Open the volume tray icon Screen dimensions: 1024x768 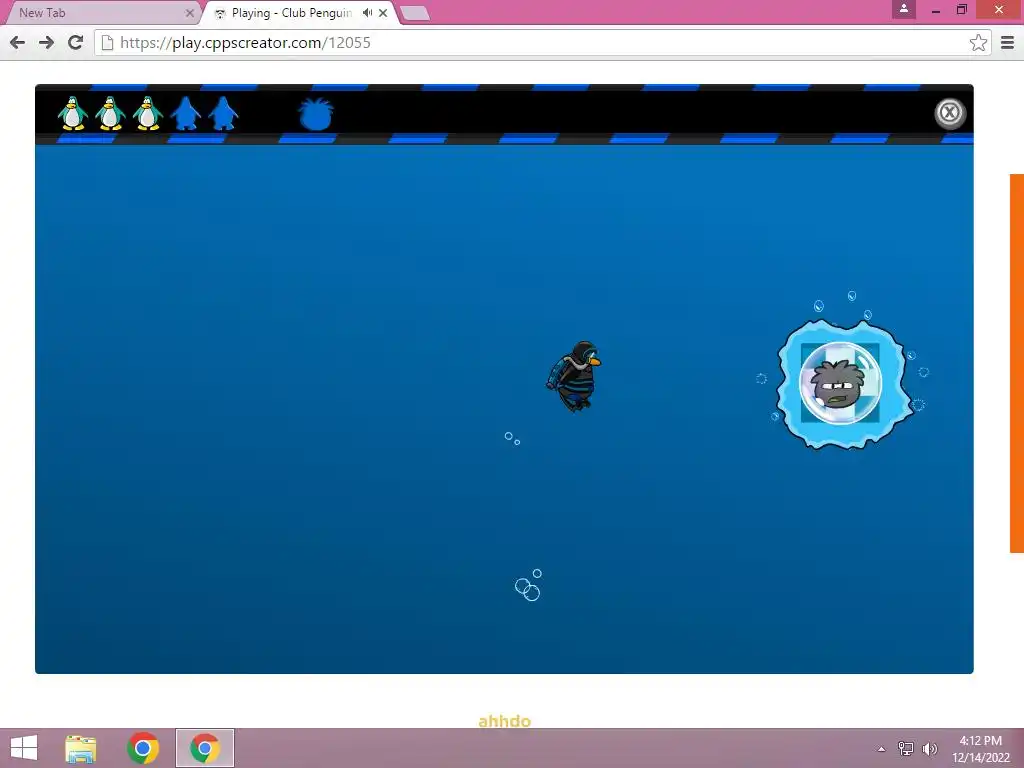point(930,749)
